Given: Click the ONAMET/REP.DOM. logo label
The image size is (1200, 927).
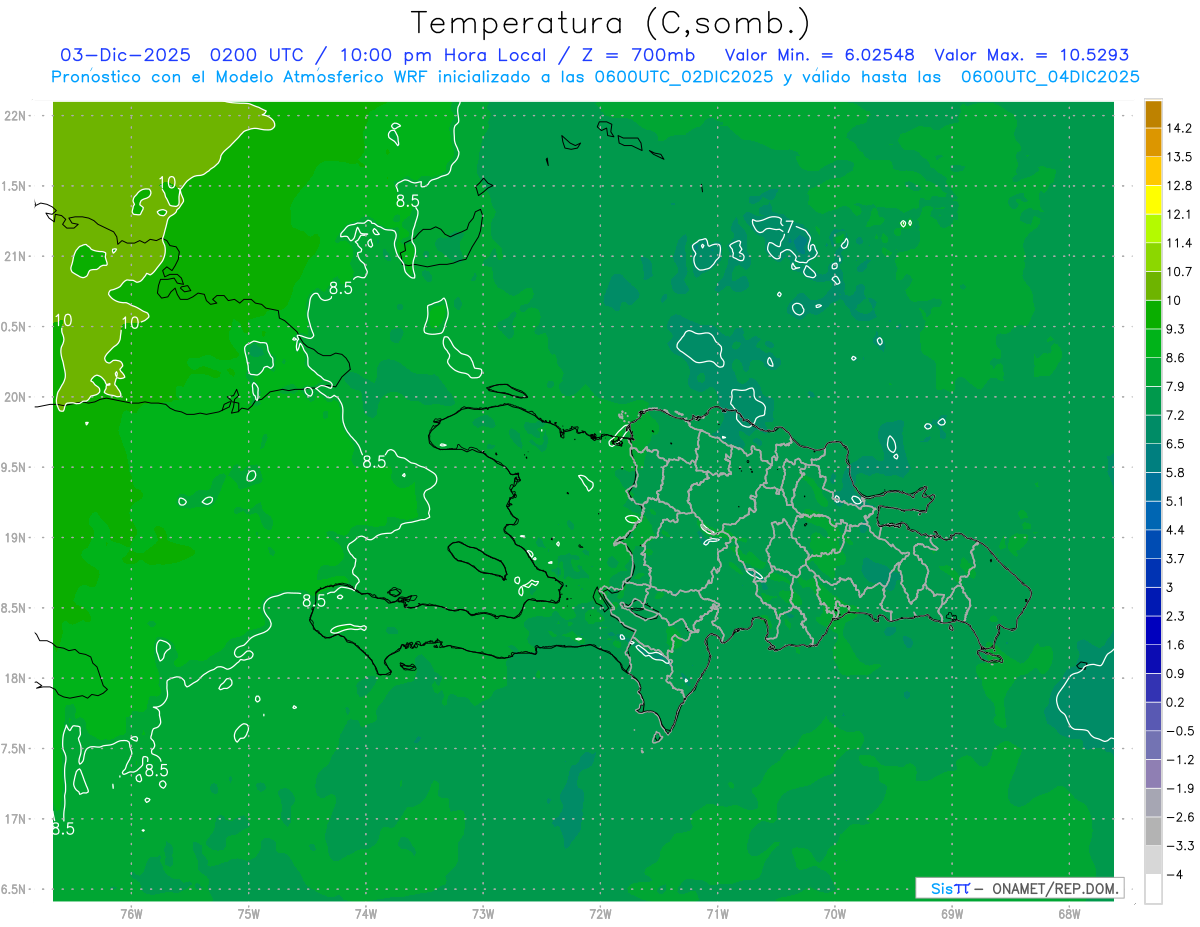Looking at the screenshot, I should [x=1053, y=888].
